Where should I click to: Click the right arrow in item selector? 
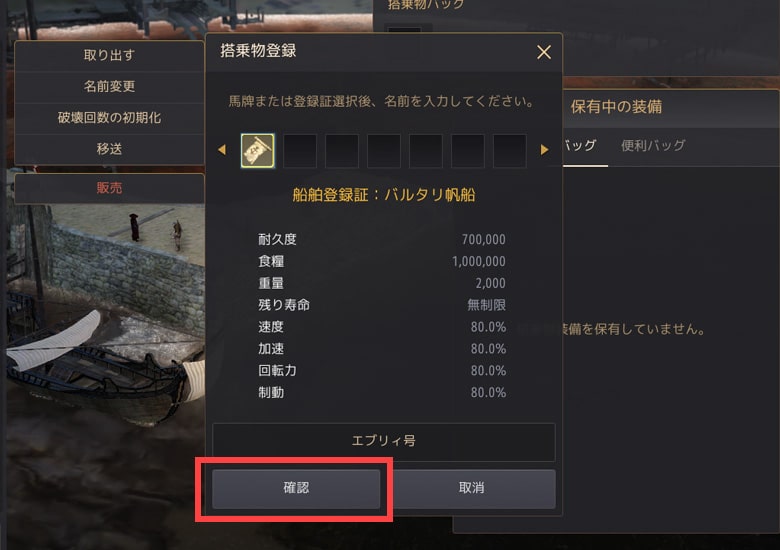pos(544,149)
